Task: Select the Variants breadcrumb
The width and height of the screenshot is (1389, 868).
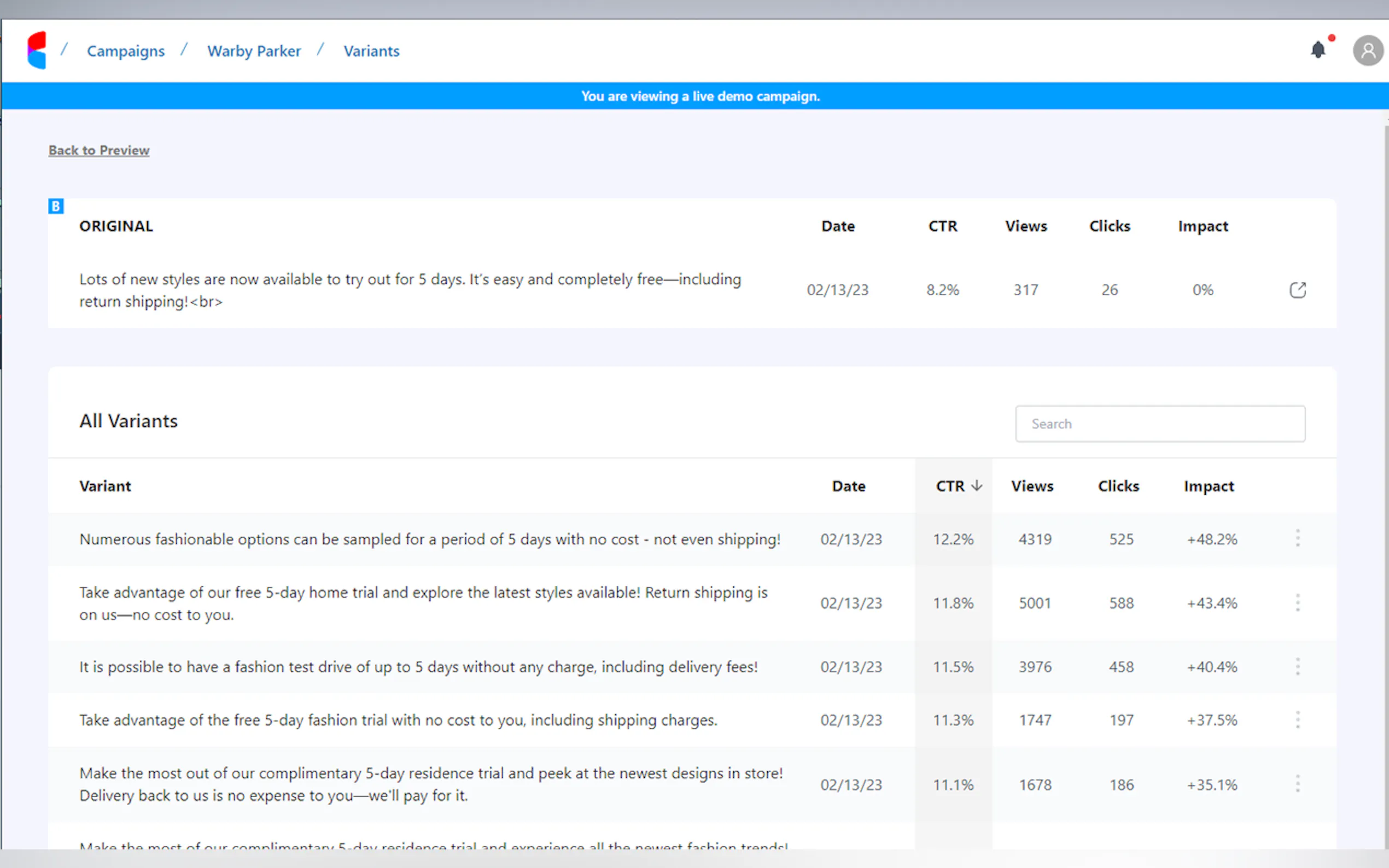Action: (371, 51)
